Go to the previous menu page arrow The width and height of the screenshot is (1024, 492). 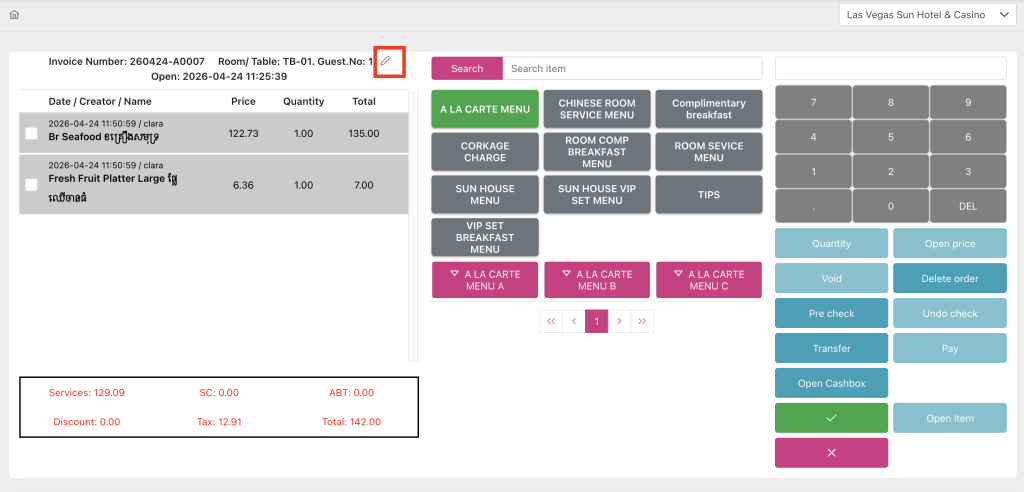574,321
